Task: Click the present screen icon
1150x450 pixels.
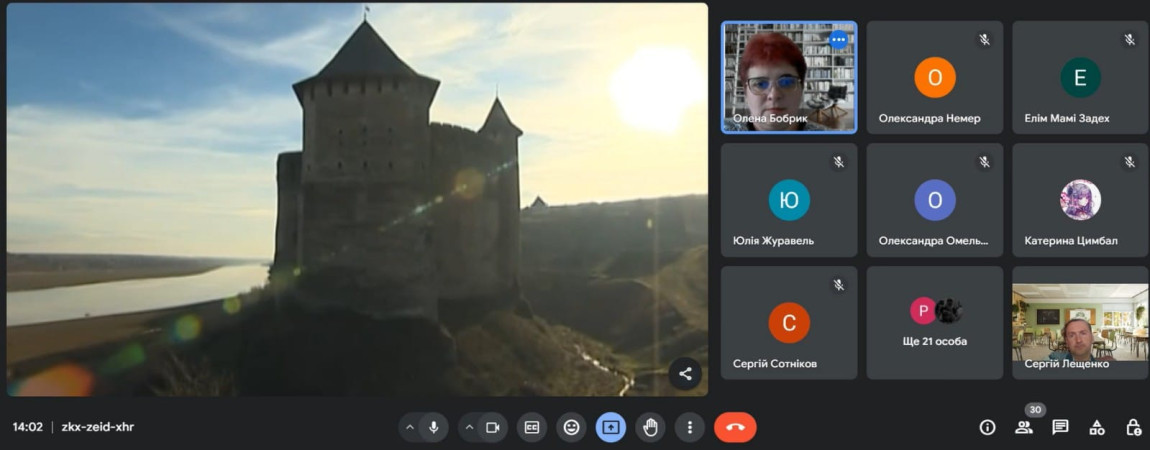Action: (611, 427)
